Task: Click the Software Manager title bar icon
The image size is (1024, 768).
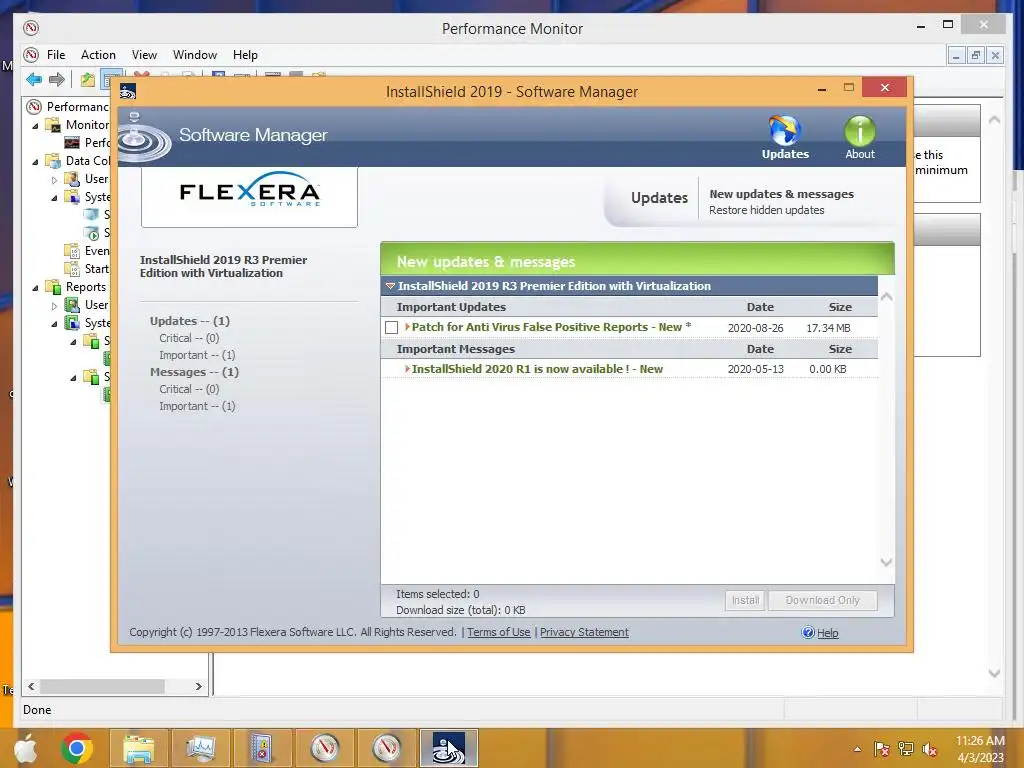Action: [x=128, y=91]
